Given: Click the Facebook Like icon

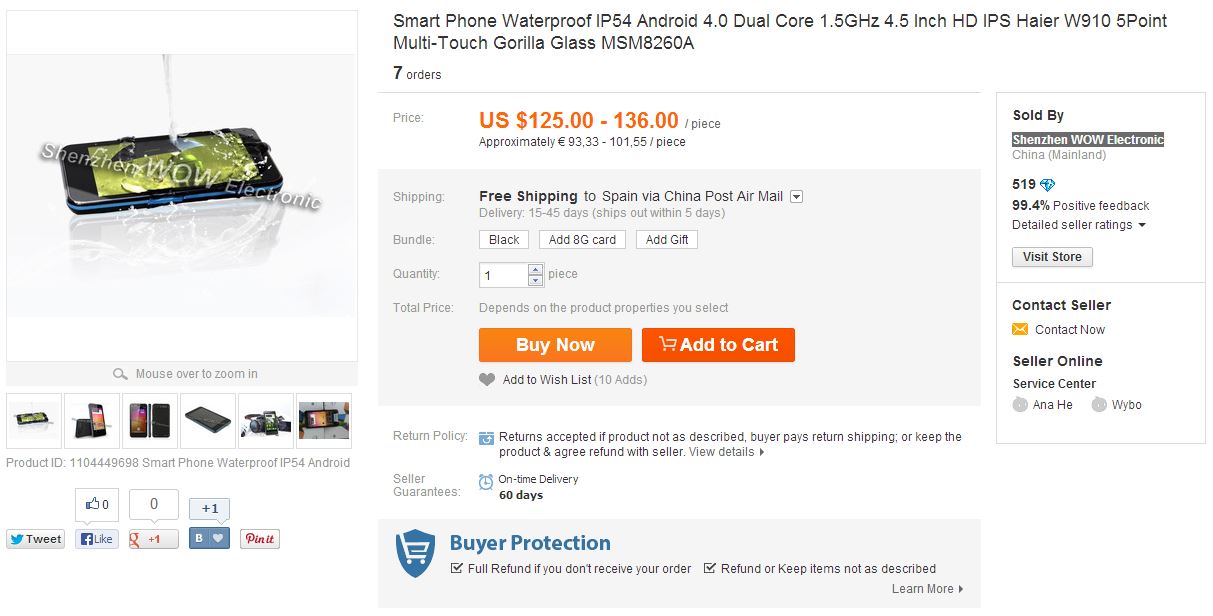Looking at the screenshot, I should point(85,539).
